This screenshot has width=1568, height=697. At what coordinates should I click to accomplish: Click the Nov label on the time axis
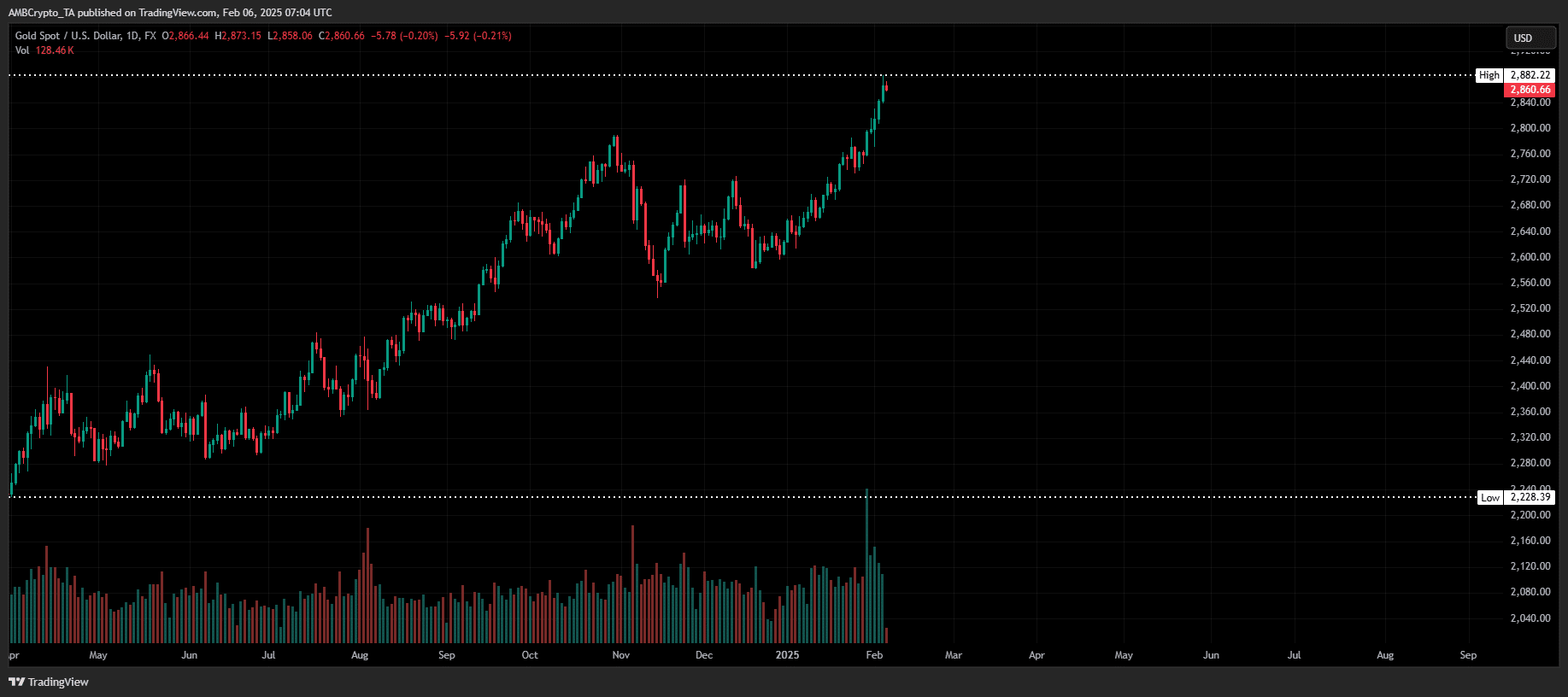point(621,655)
